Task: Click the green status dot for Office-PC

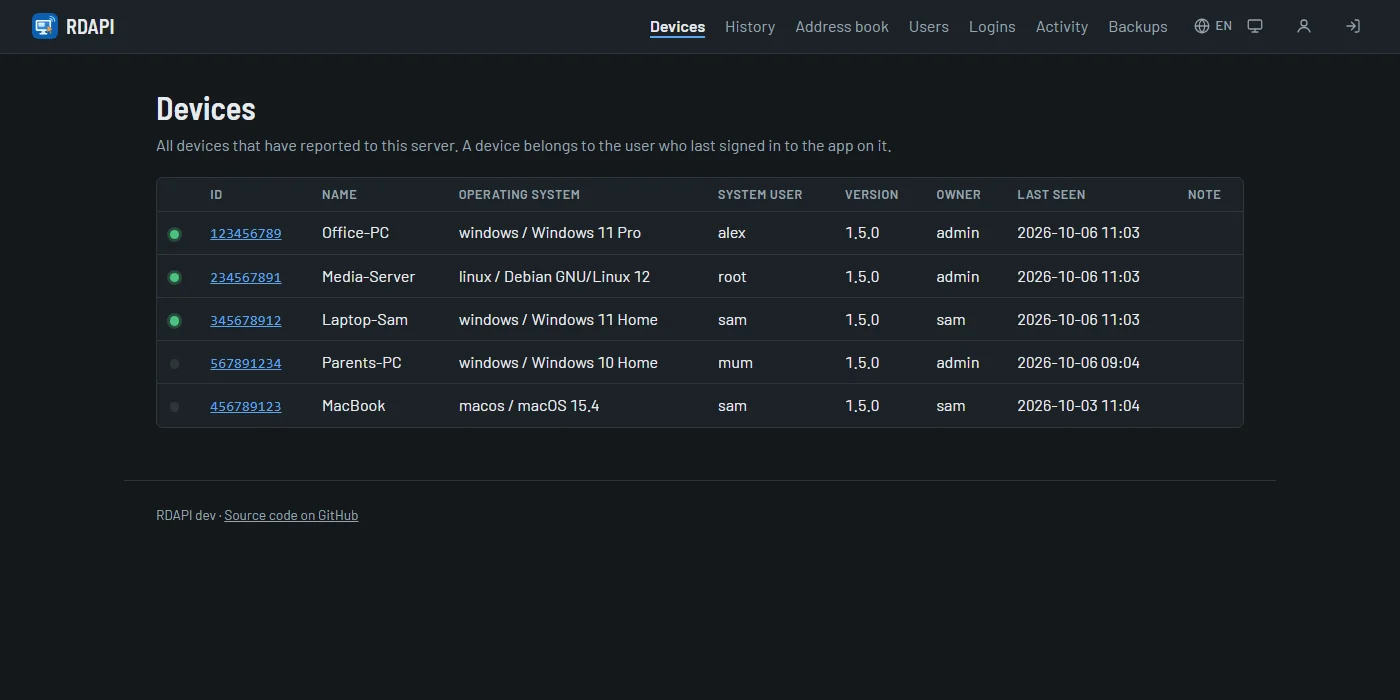Action: (x=175, y=234)
